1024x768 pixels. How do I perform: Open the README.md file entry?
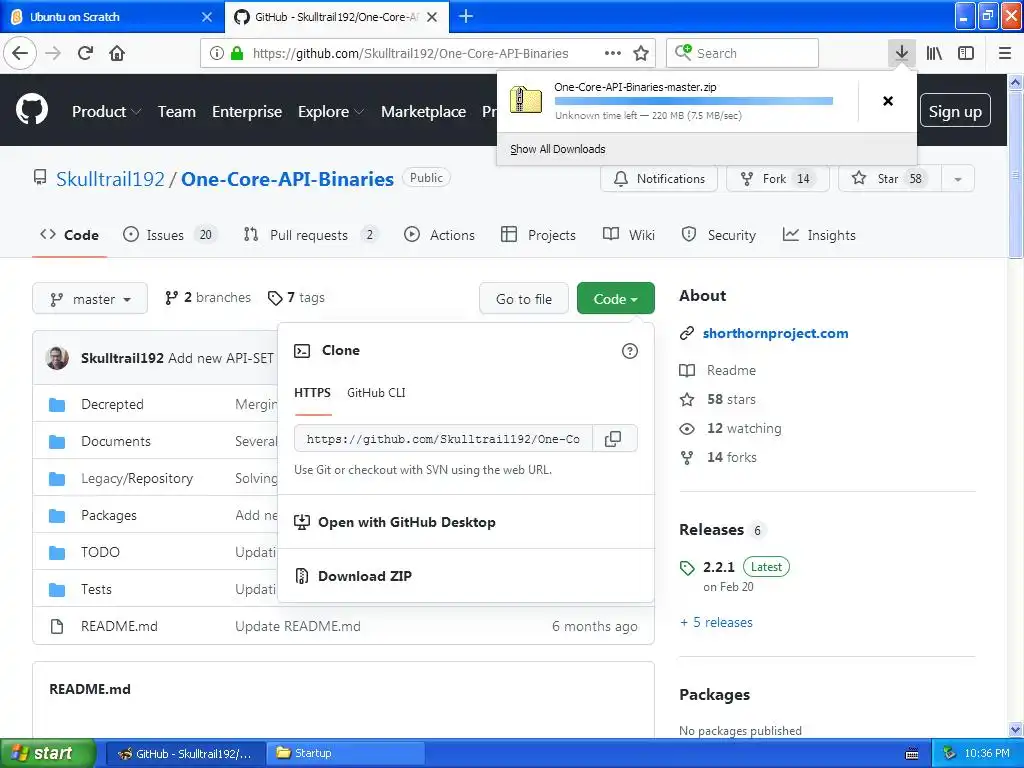tap(119, 626)
